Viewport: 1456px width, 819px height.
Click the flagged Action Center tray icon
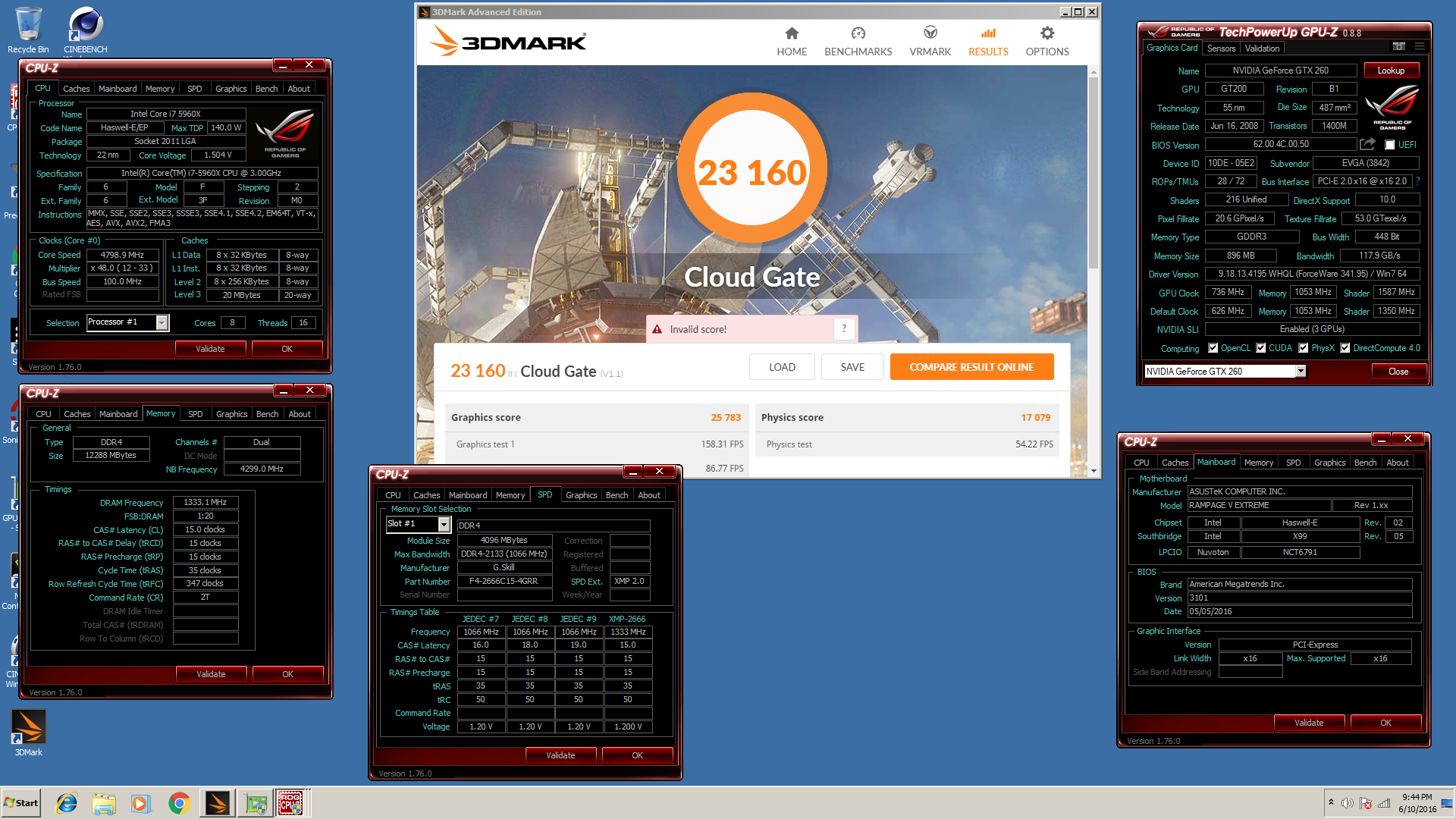click(x=1366, y=803)
